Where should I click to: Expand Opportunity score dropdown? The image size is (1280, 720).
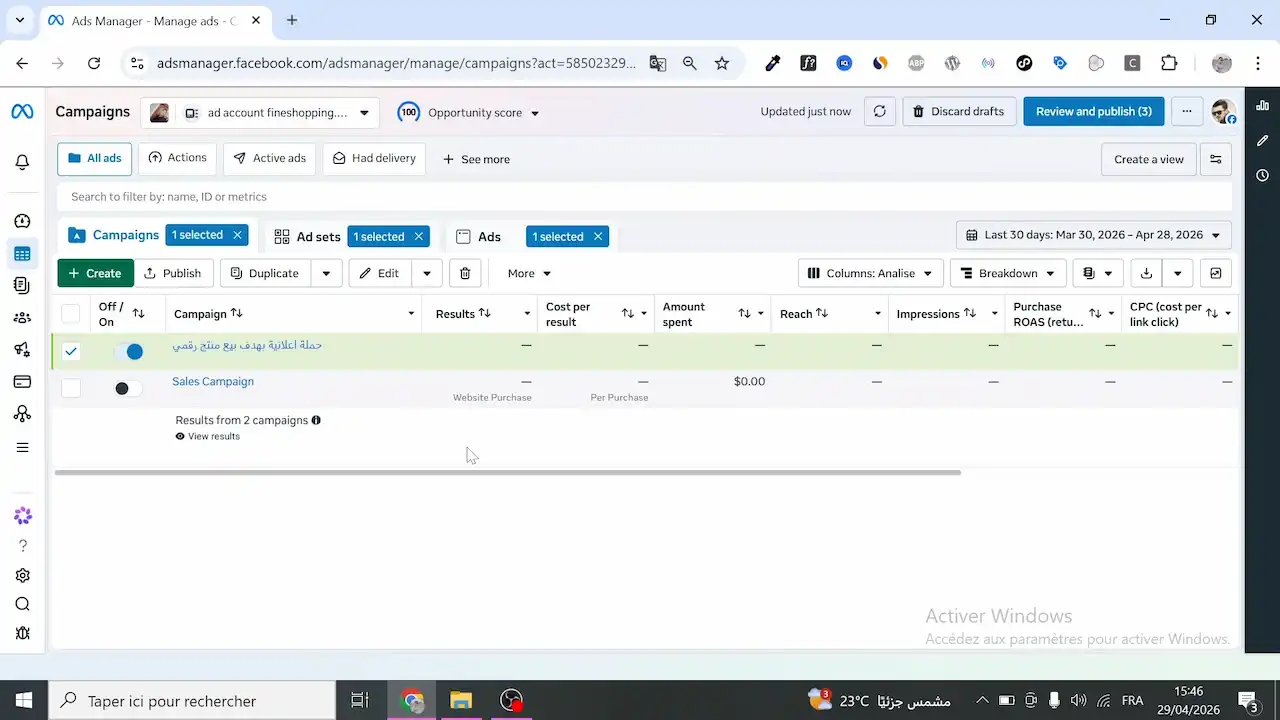pyautogui.click(x=469, y=112)
